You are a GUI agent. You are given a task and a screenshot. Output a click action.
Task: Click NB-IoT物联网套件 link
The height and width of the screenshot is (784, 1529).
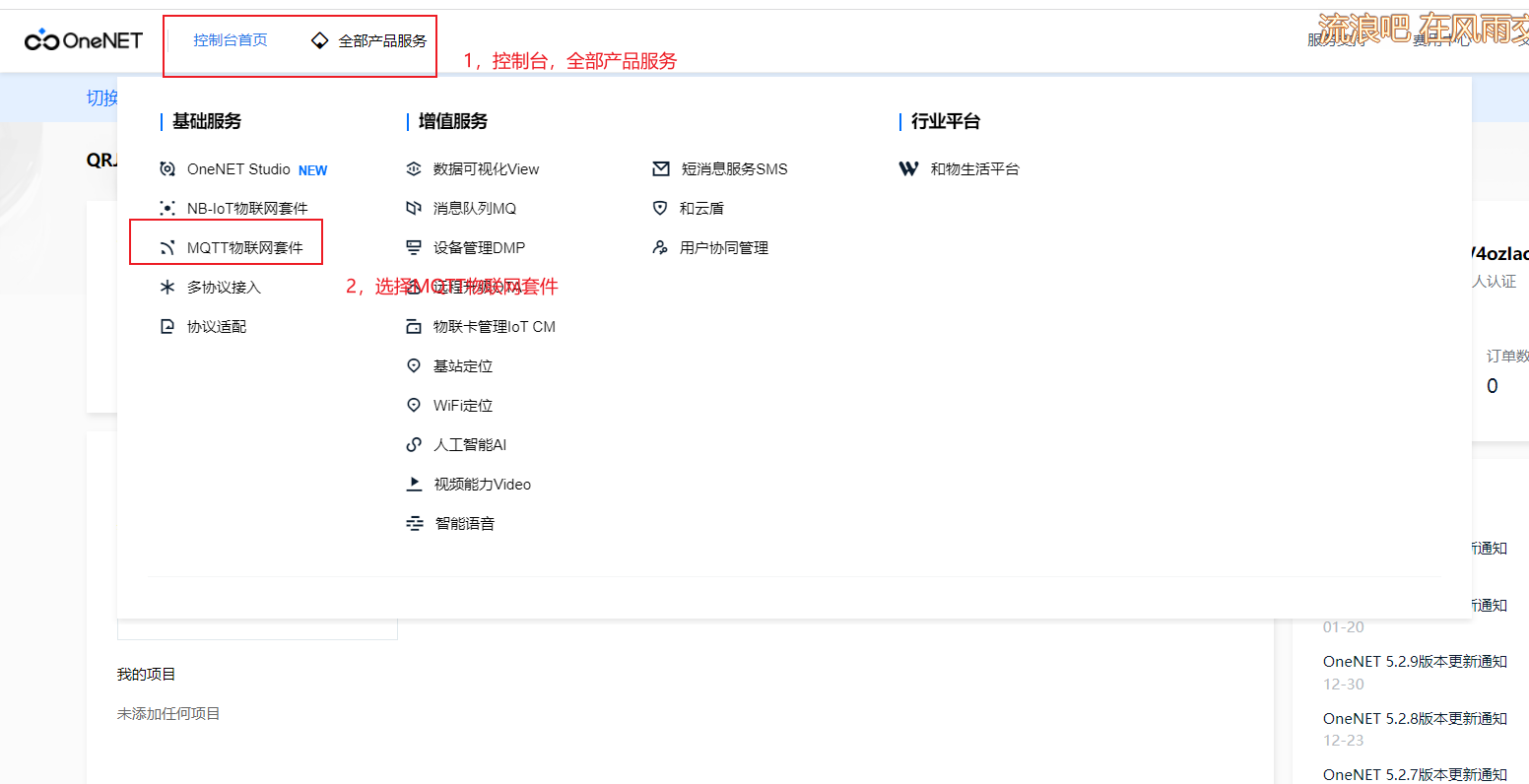(246, 208)
